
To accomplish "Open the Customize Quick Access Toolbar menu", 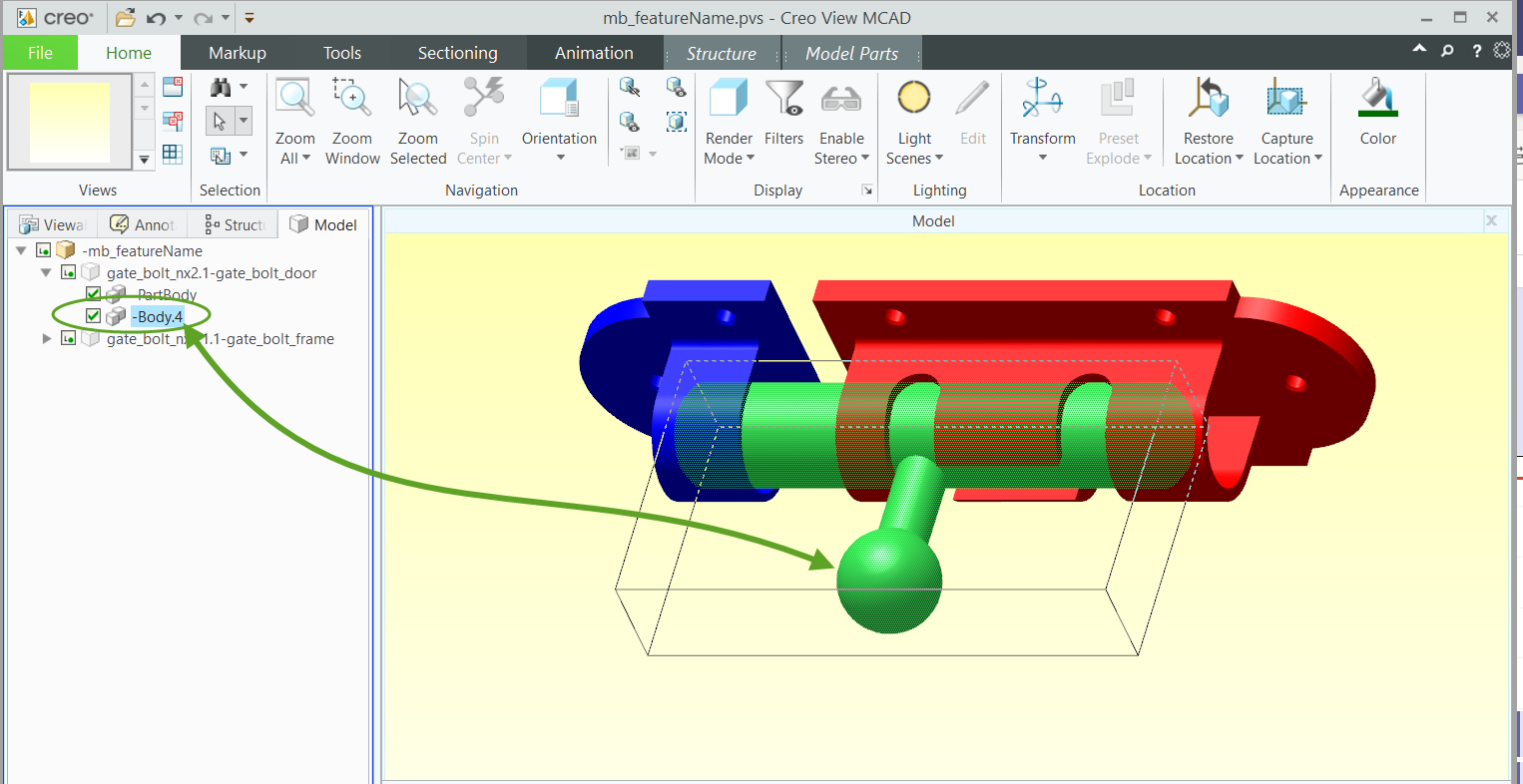I will click(x=250, y=18).
